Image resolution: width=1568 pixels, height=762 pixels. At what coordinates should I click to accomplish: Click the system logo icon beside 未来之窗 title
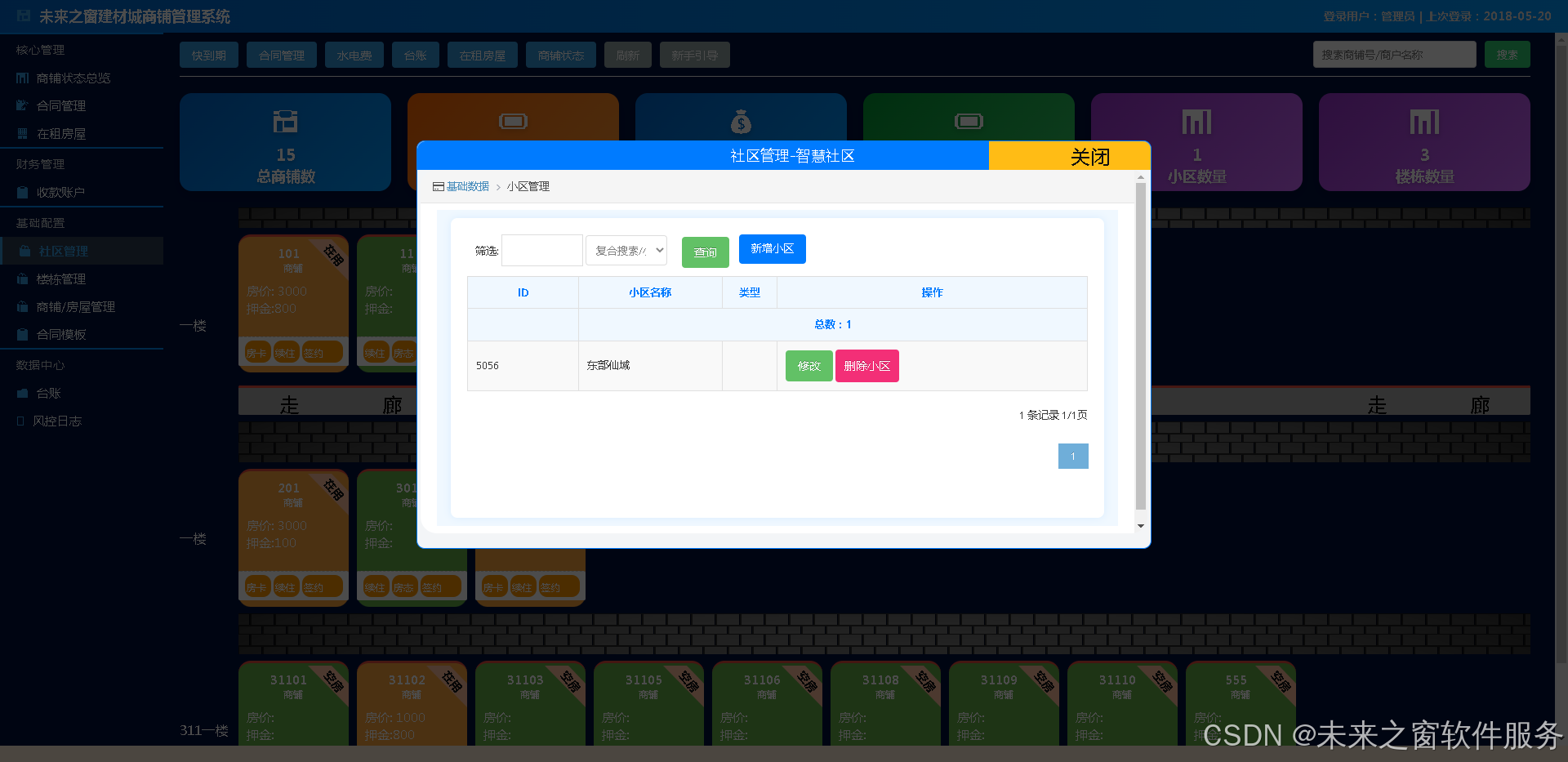click(24, 16)
